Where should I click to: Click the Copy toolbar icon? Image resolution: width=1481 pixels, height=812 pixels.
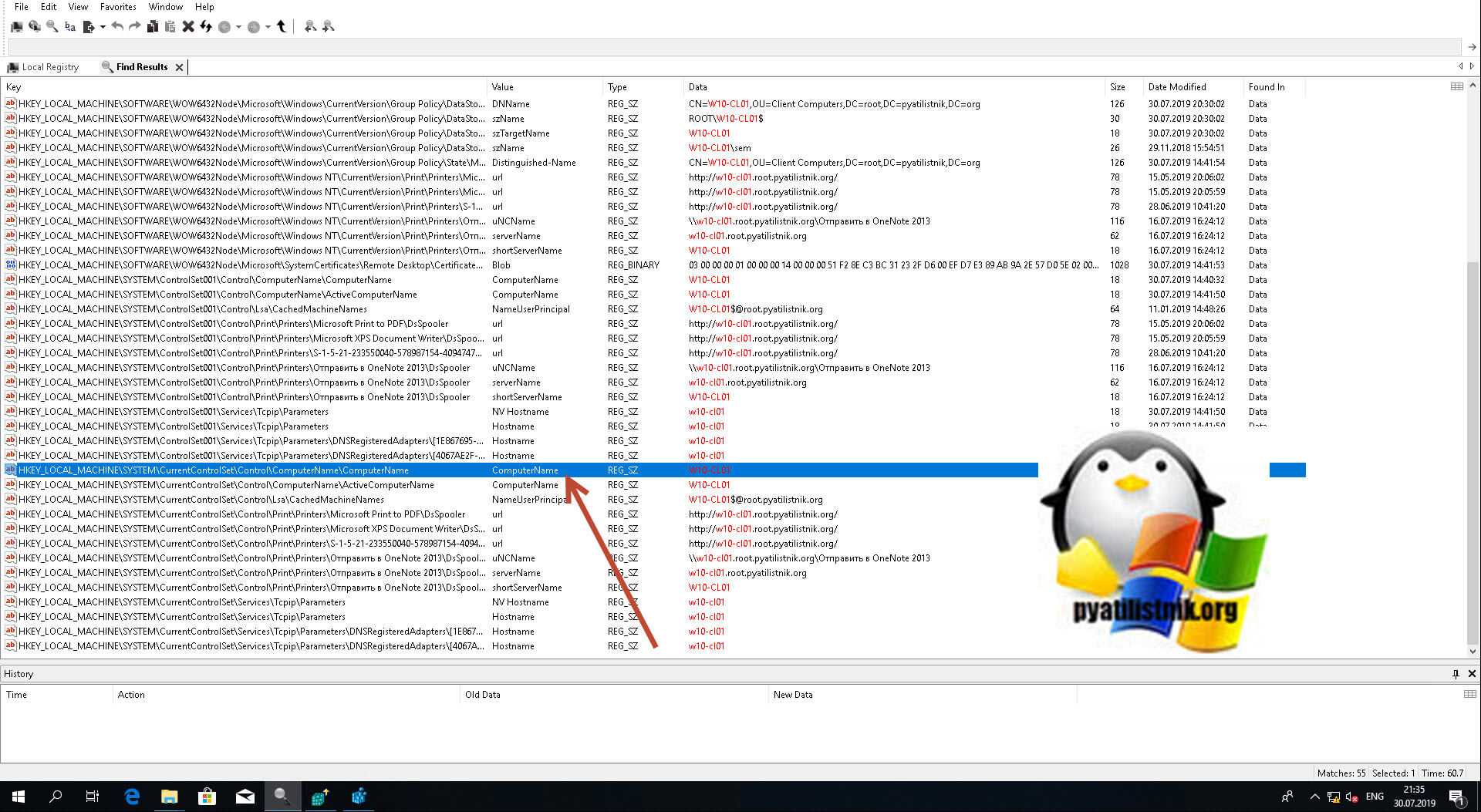153,27
